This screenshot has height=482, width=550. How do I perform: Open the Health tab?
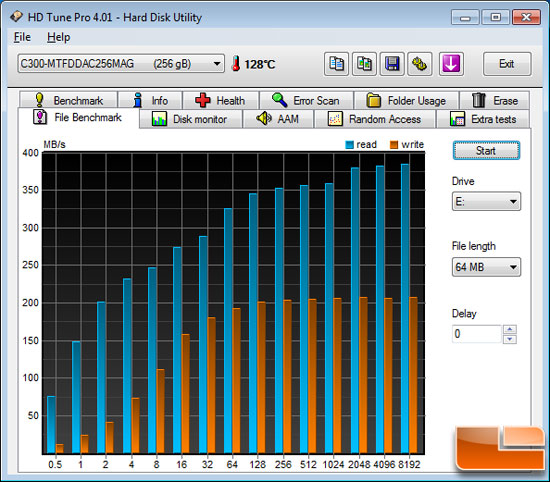[221, 100]
